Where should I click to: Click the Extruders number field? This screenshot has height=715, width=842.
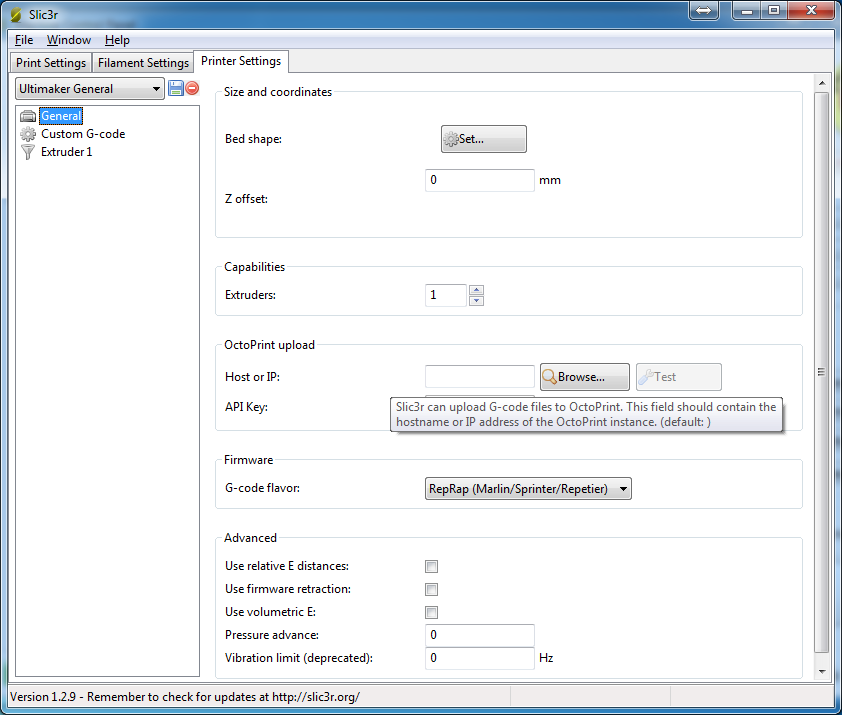click(446, 295)
